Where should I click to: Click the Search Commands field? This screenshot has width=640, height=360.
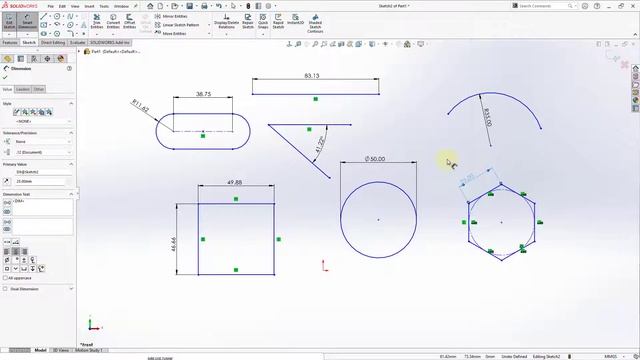[543, 6]
